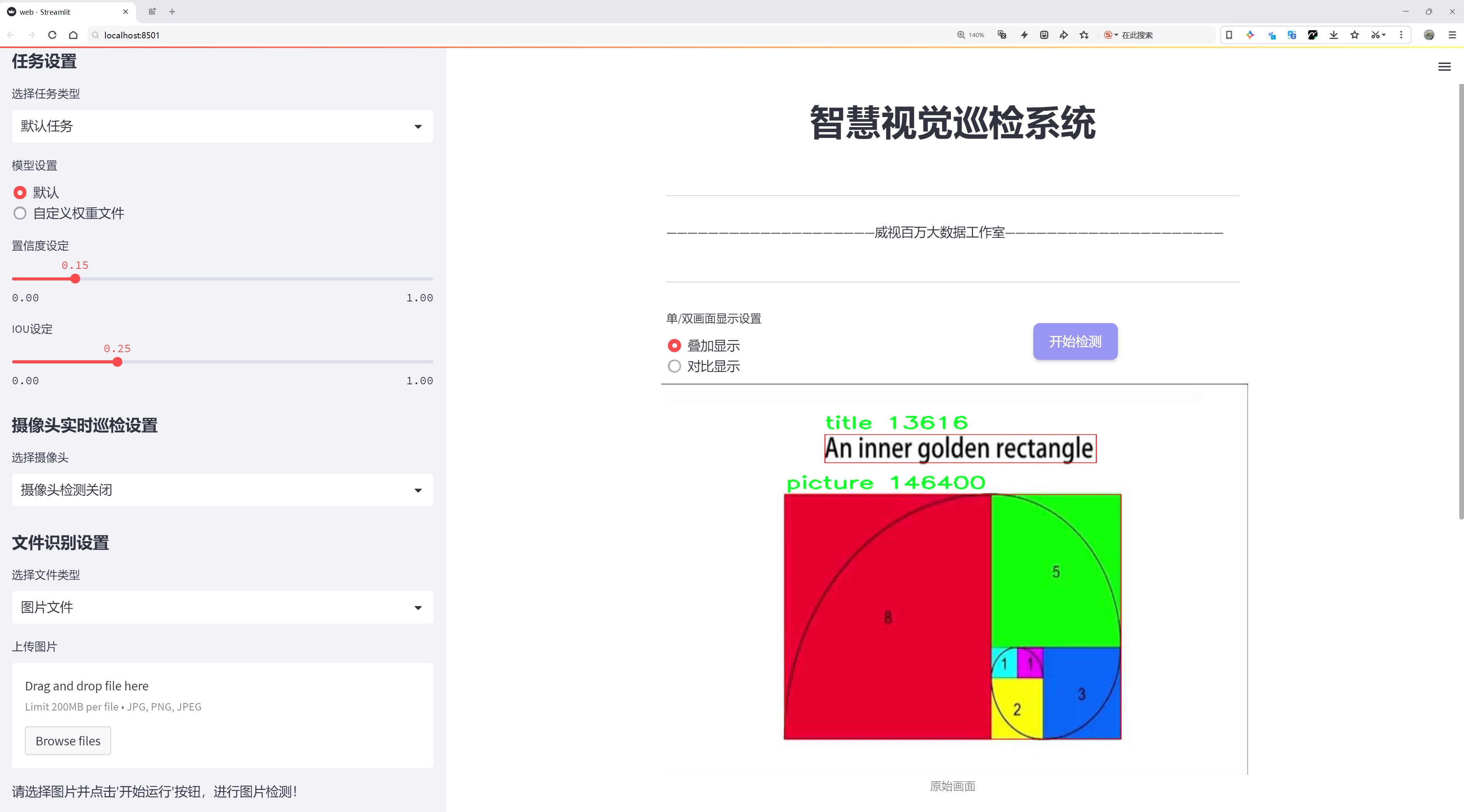Expand the 摄像头检测关闭 camera dropdown
This screenshot has height=812, width=1464.
(x=222, y=490)
